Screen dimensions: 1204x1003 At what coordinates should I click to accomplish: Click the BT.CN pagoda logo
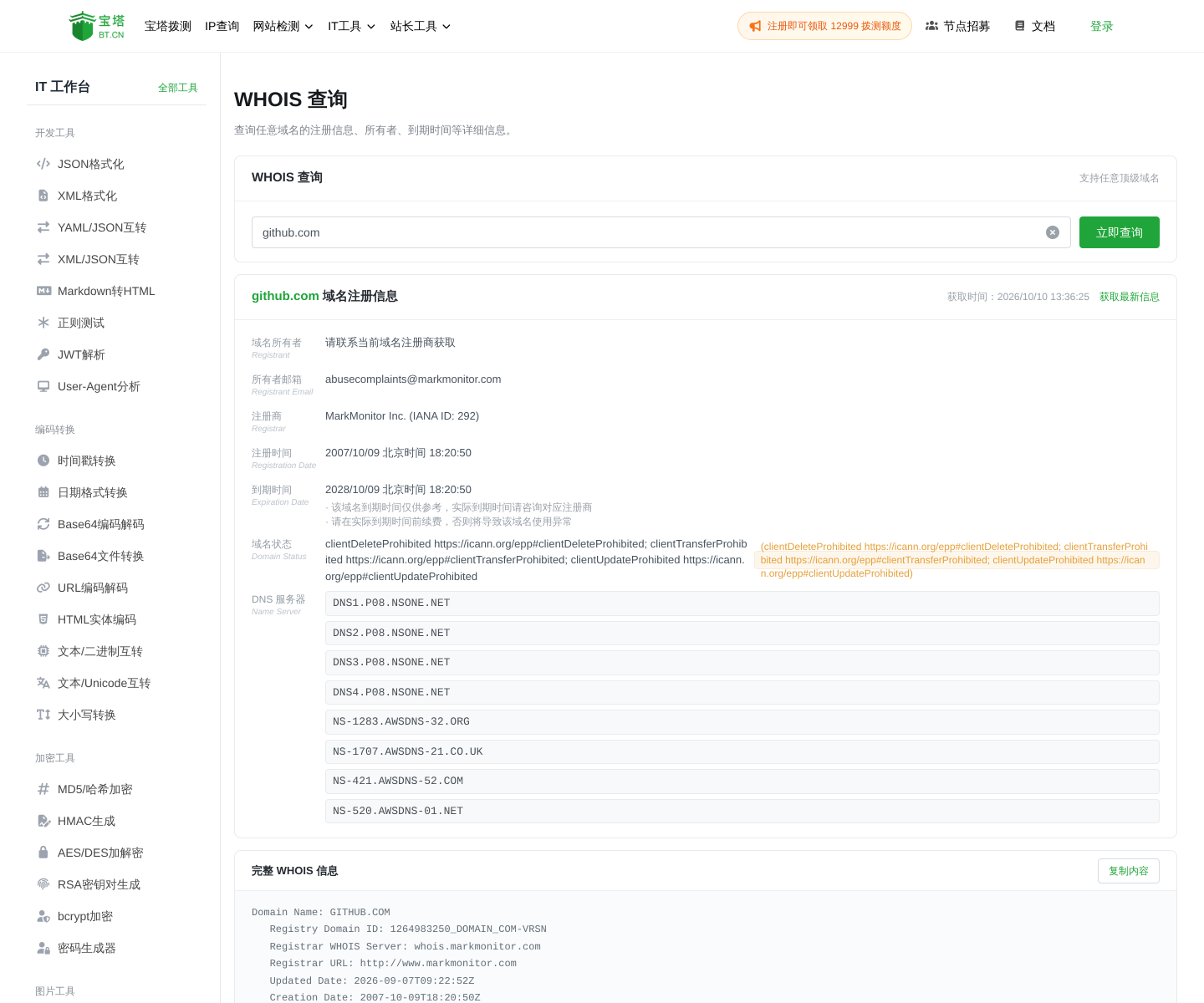tap(97, 26)
